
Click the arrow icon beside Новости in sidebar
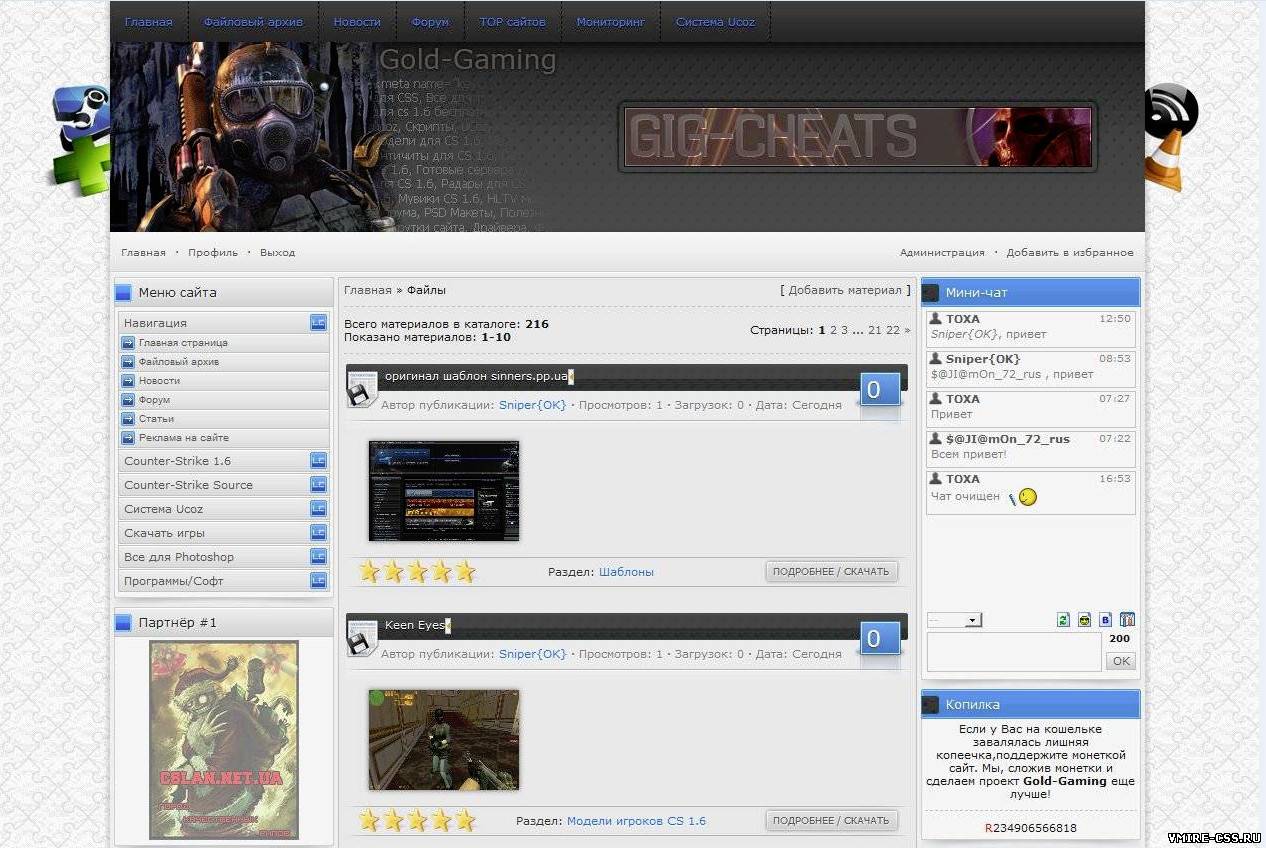[x=128, y=381]
